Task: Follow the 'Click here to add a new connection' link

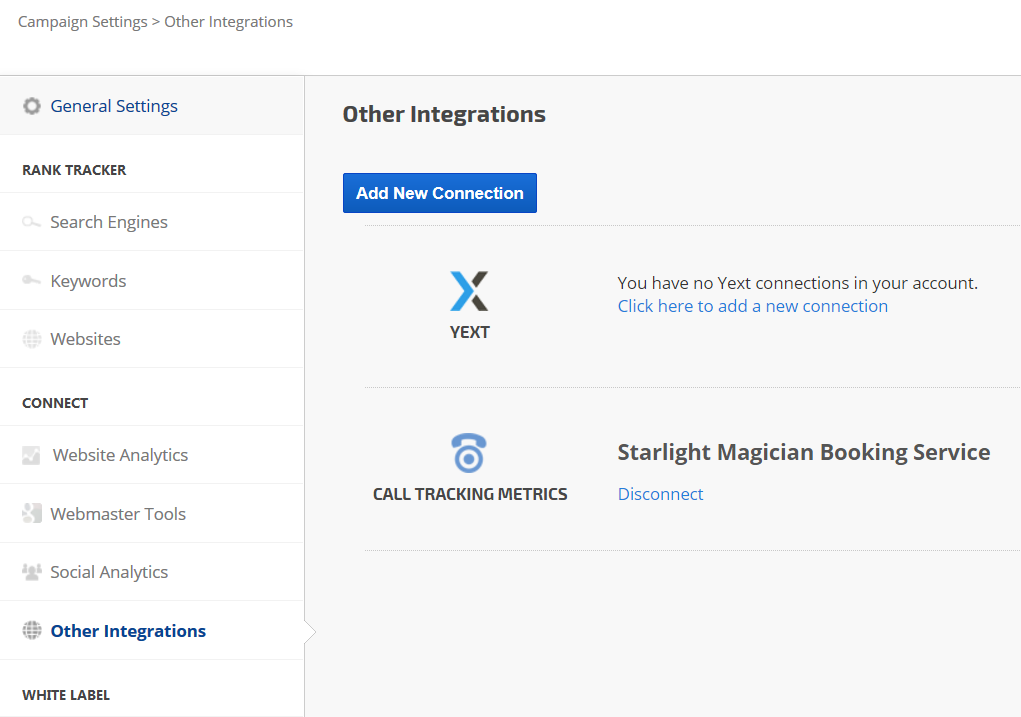Action: (752, 306)
